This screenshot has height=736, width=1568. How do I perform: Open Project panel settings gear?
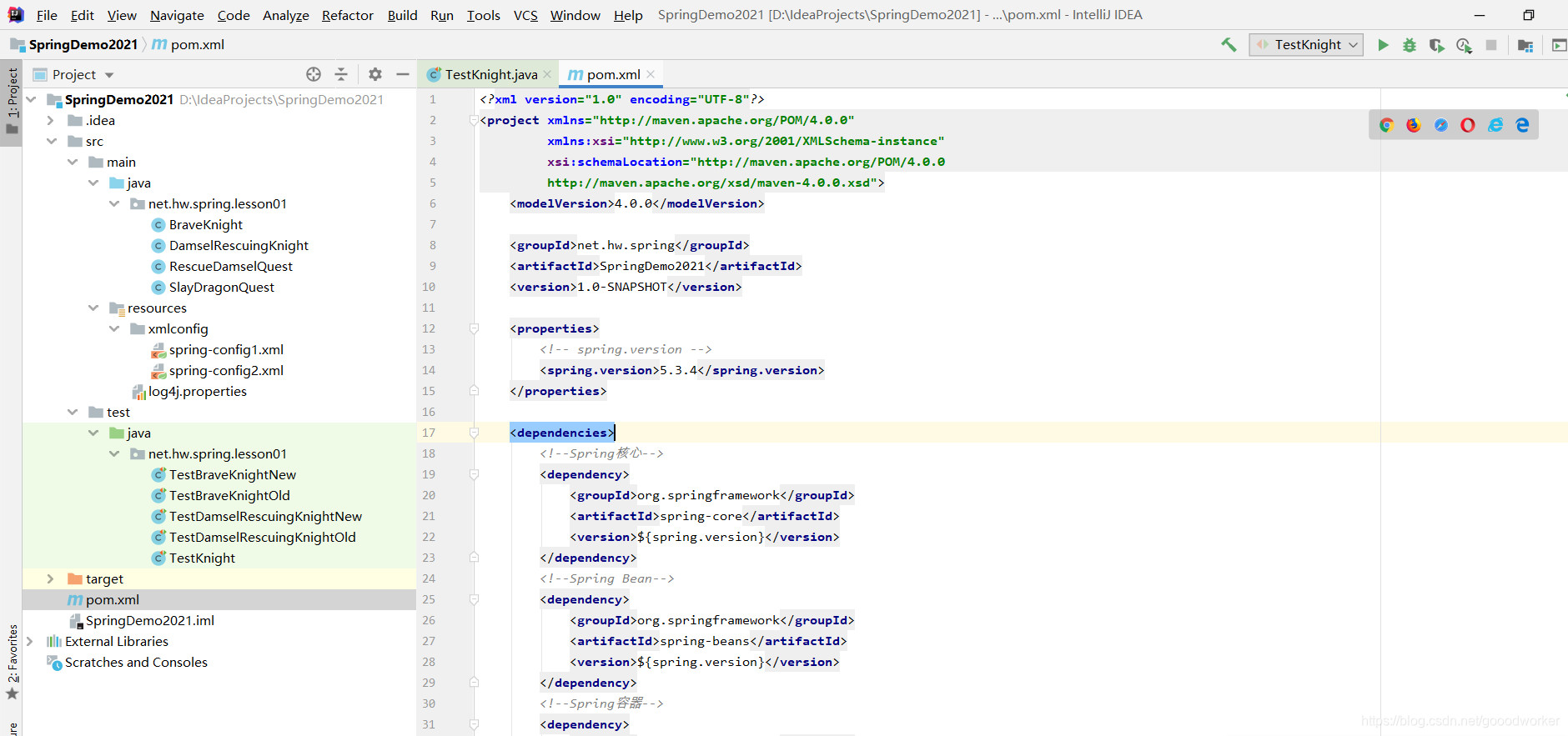click(375, 74)
